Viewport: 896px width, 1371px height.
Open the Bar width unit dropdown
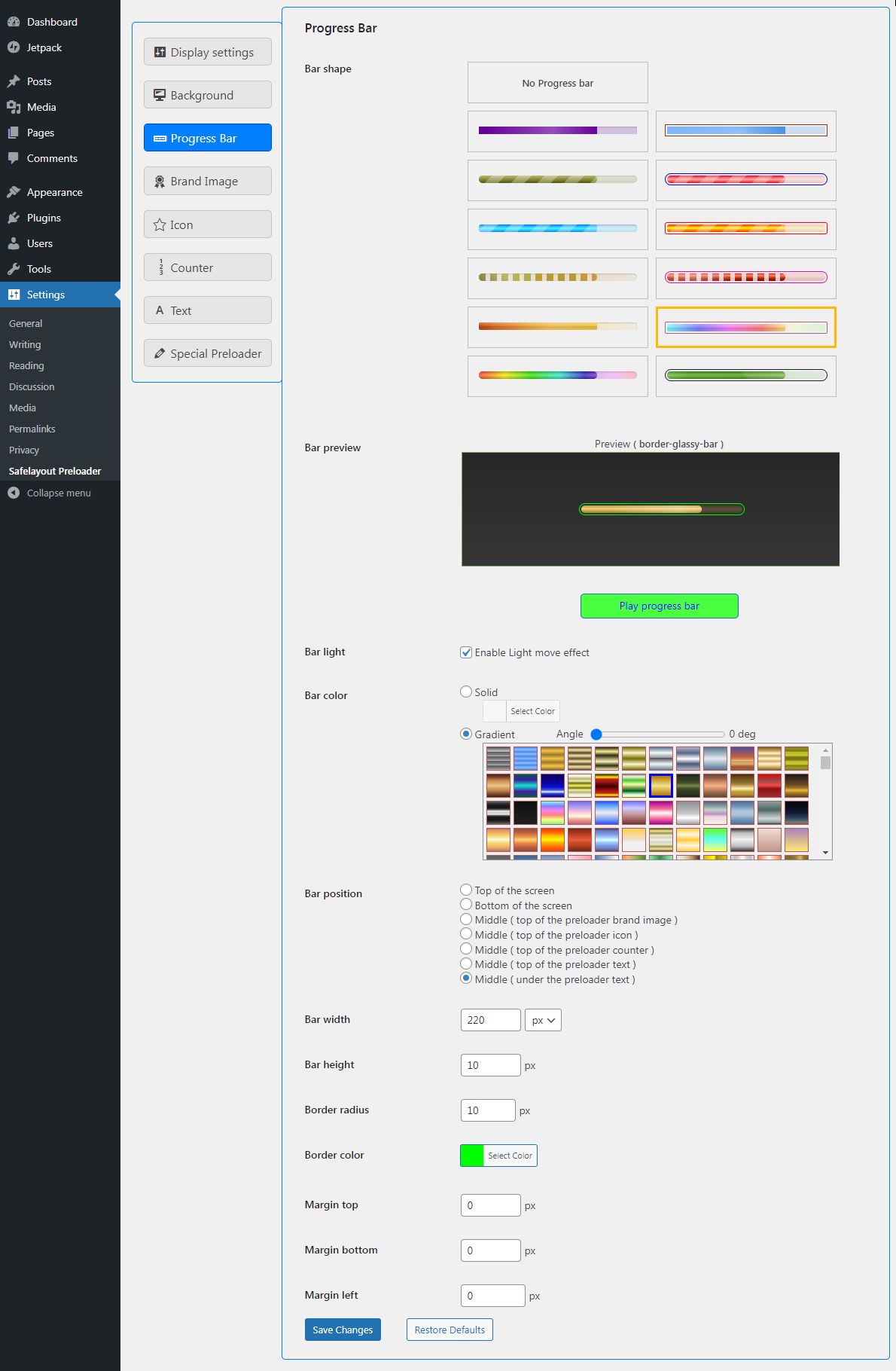(543, 1020)
